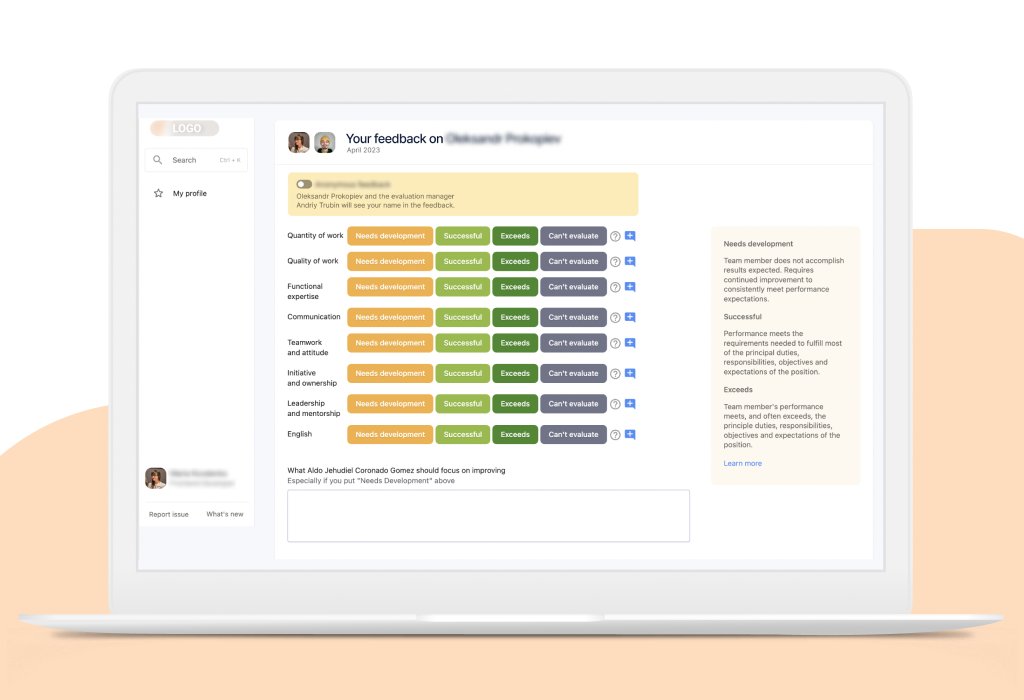Image resolution: width=1024 pixels, height=700 pixels.
Task: Add comment for Functional expertise
Action: click(x=630, y=287)
